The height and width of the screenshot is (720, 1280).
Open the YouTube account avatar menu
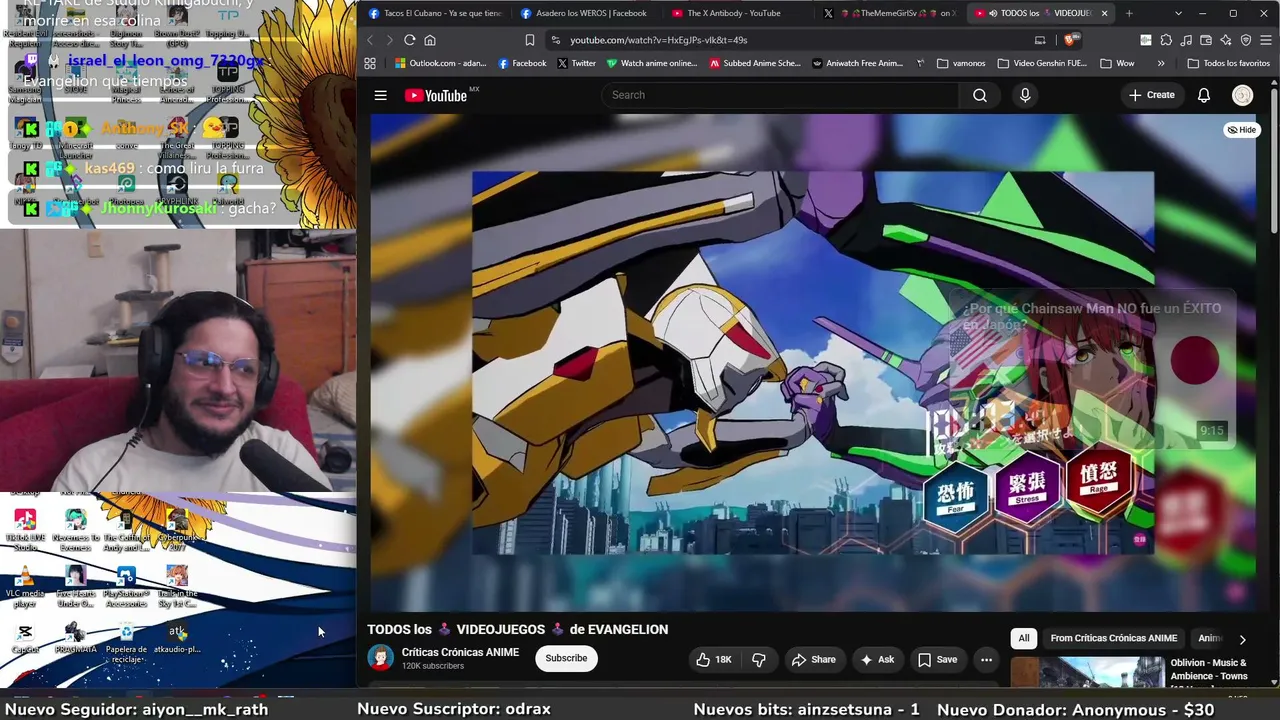coord(1242,95)
